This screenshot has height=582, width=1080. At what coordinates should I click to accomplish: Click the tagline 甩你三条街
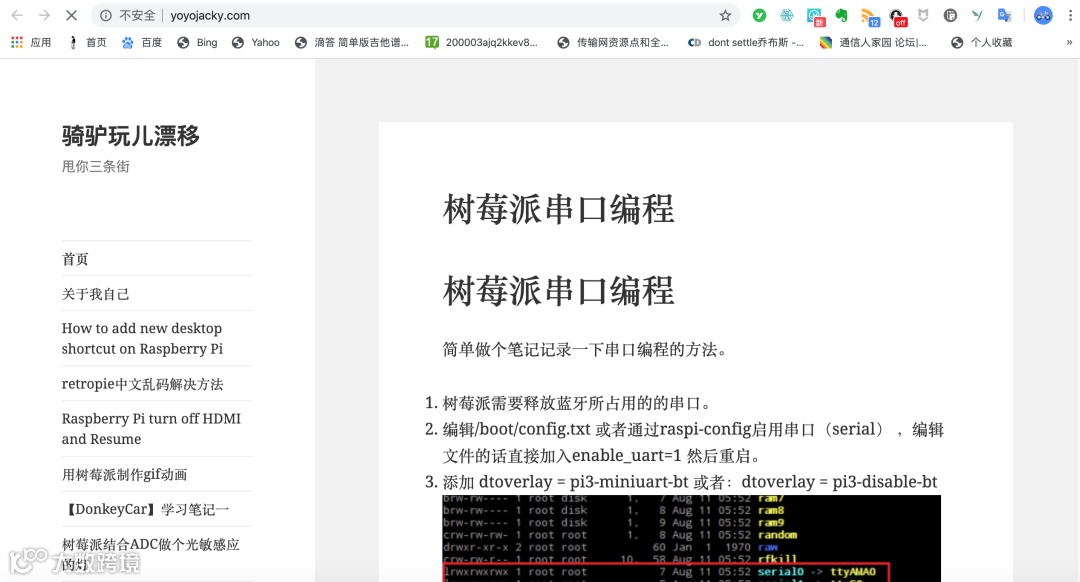coord(95,166)
